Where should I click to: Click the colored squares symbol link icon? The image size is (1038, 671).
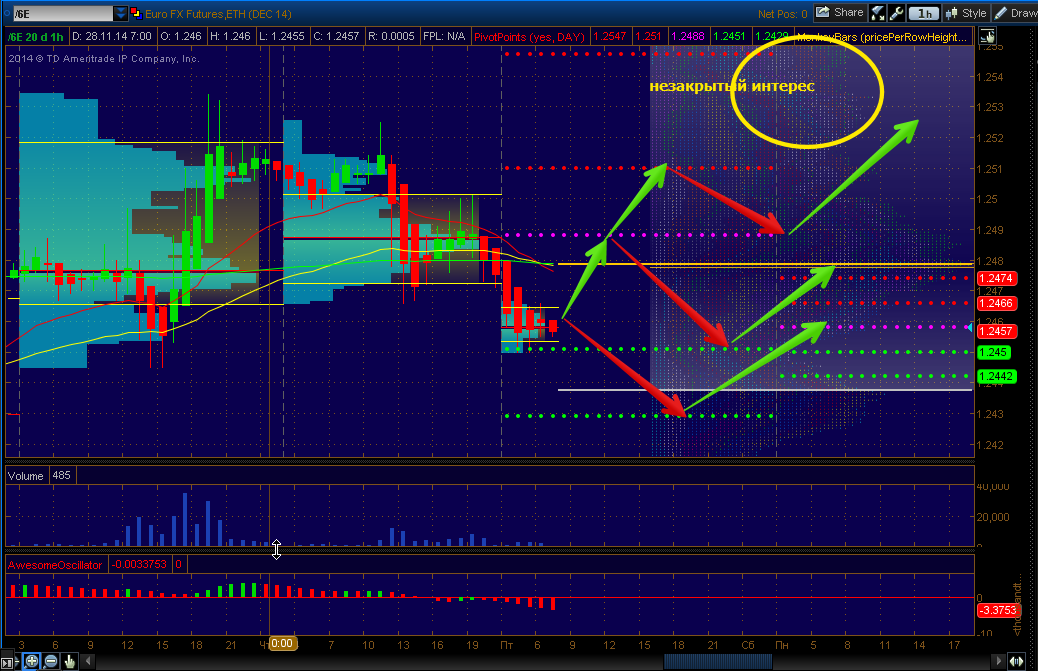point(136,13)
